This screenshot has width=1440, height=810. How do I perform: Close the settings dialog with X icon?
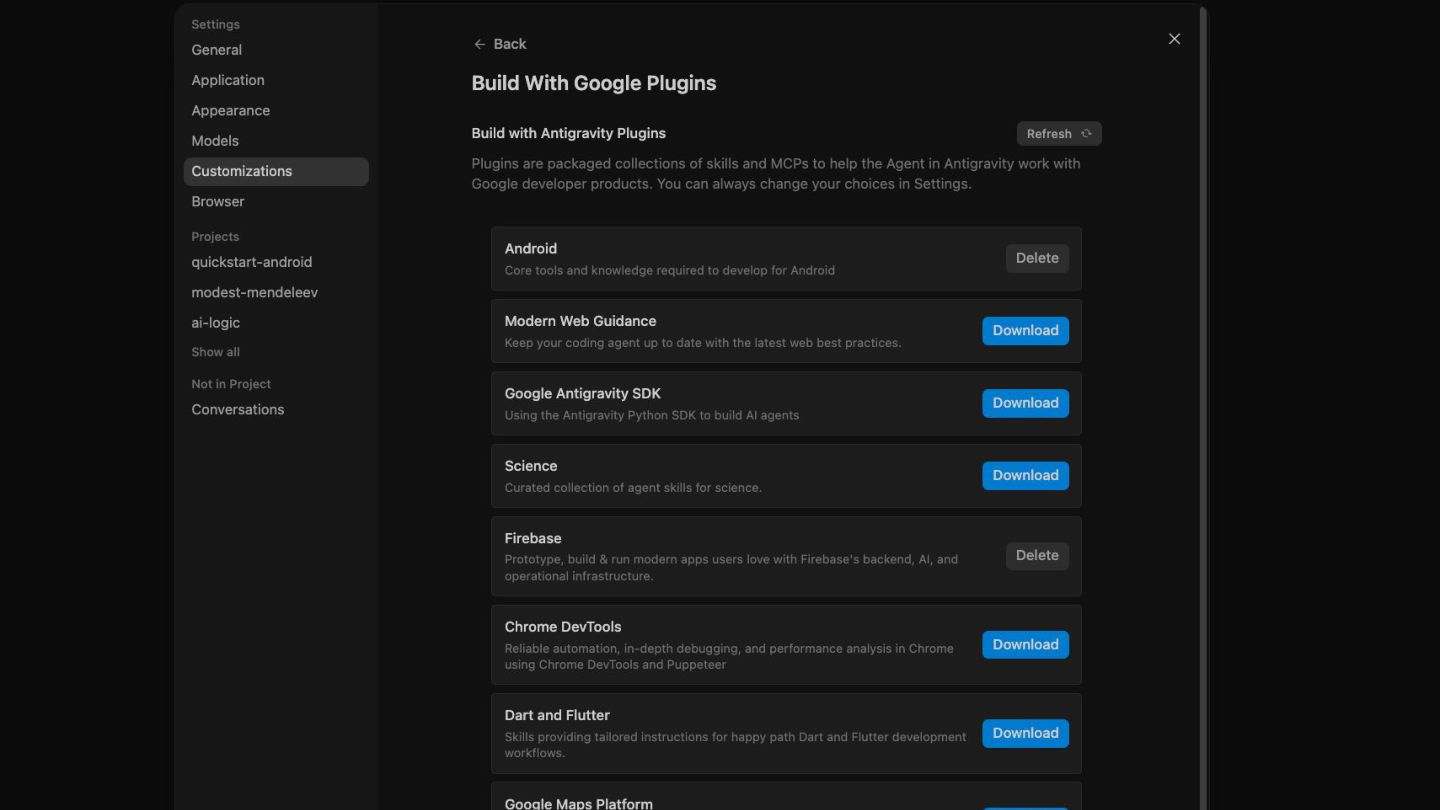coord(1174,39)
